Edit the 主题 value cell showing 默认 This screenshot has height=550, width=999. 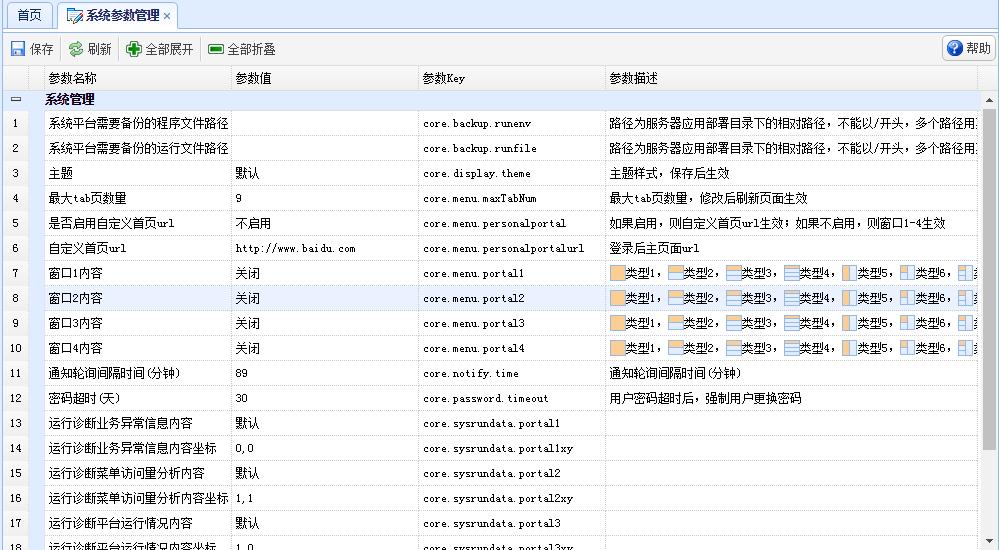click(x=325, y=173)
